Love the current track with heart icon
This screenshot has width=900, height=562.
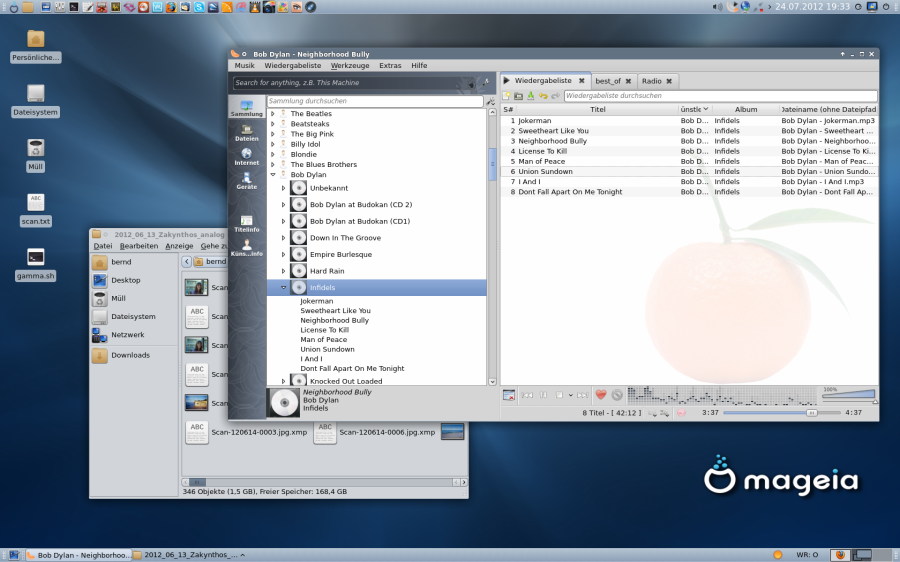(x=601, y=395)
